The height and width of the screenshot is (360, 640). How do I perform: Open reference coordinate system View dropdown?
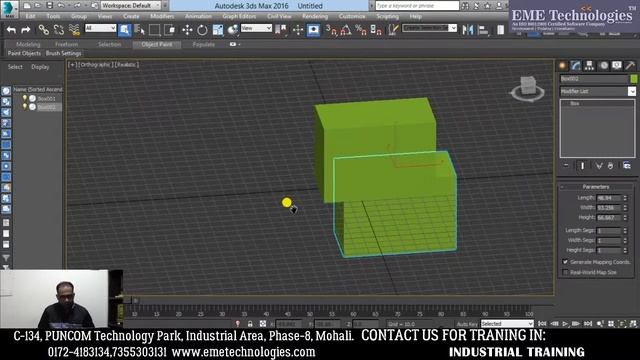point(256,28)
